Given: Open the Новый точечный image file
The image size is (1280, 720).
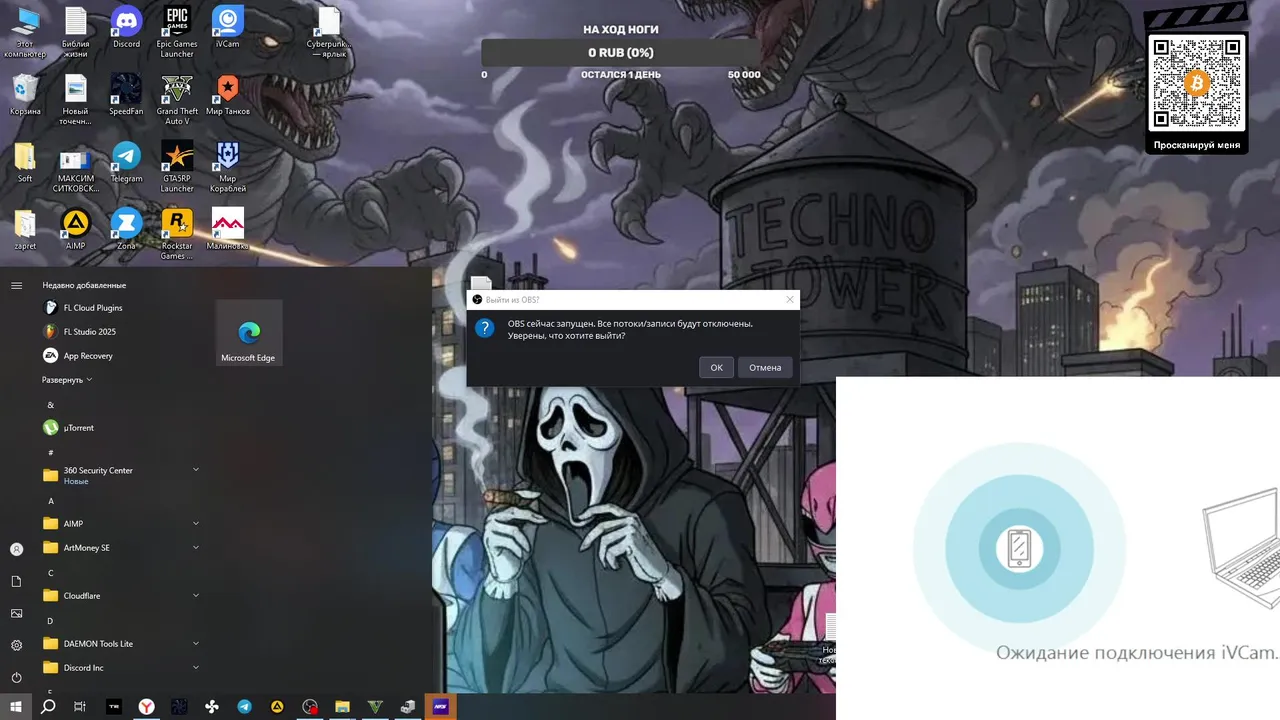Looking at the screenshot, I should click(76, 99).
